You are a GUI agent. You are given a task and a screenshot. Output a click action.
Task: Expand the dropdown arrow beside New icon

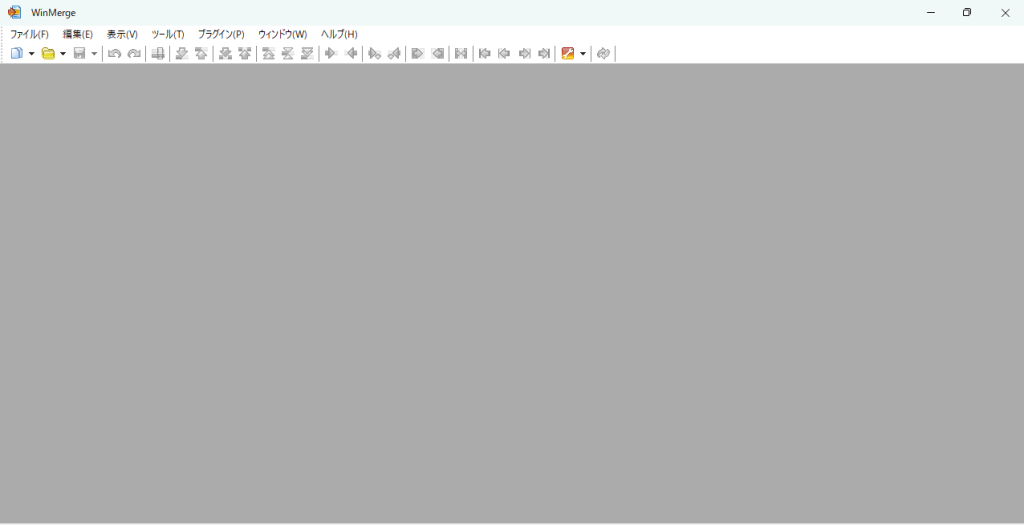[31, 53]
